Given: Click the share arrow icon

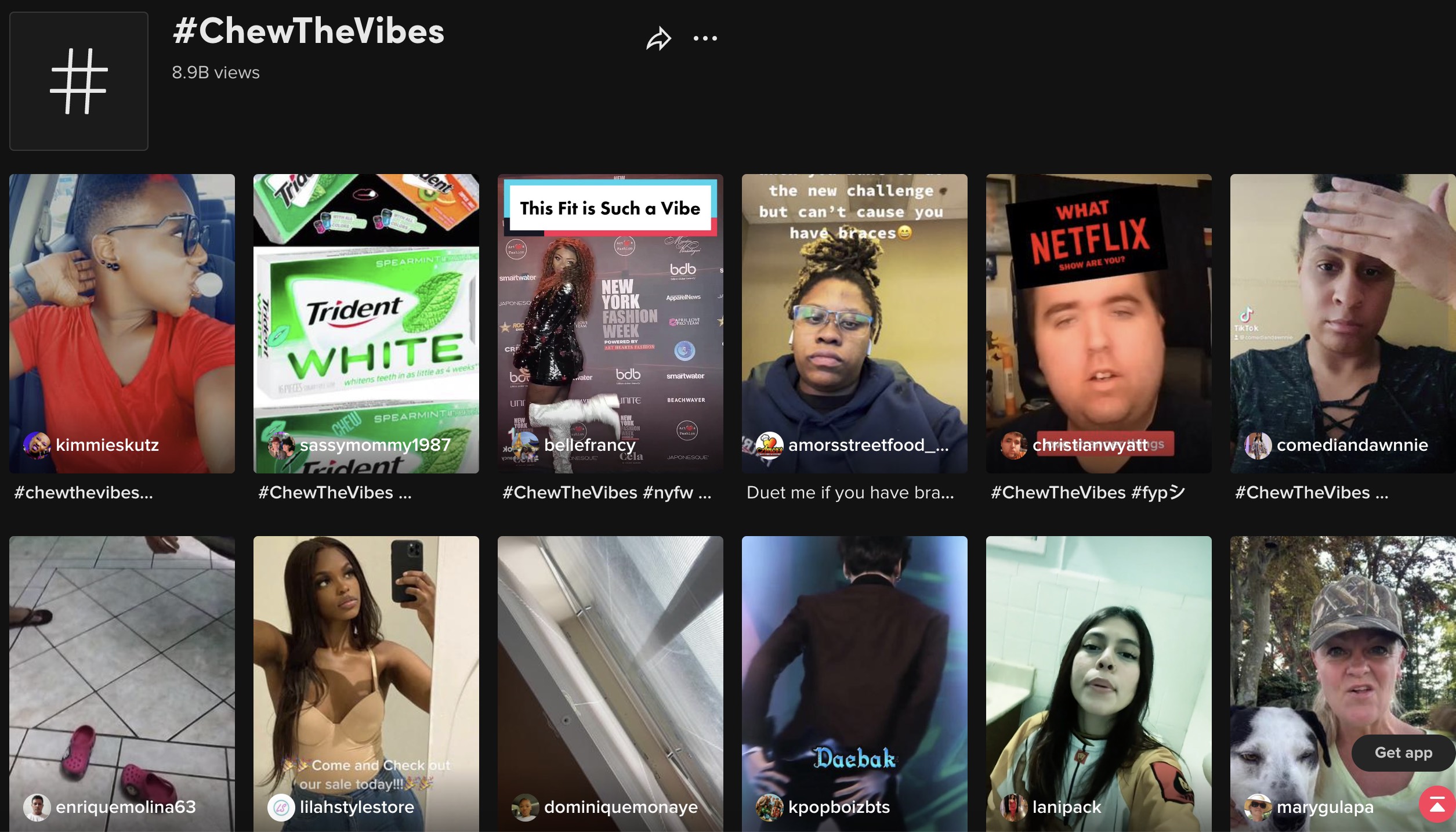Looking at the screenshot, I should (x=658, y=39).
